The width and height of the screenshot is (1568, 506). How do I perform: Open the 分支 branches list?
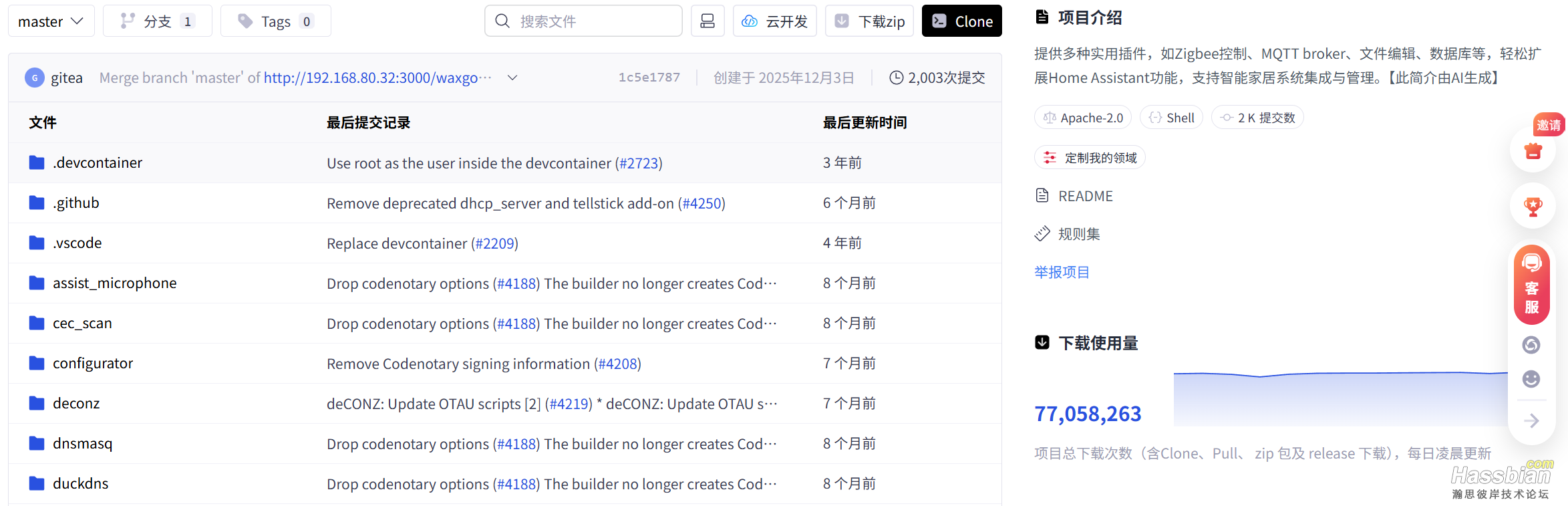pos(158,21)
